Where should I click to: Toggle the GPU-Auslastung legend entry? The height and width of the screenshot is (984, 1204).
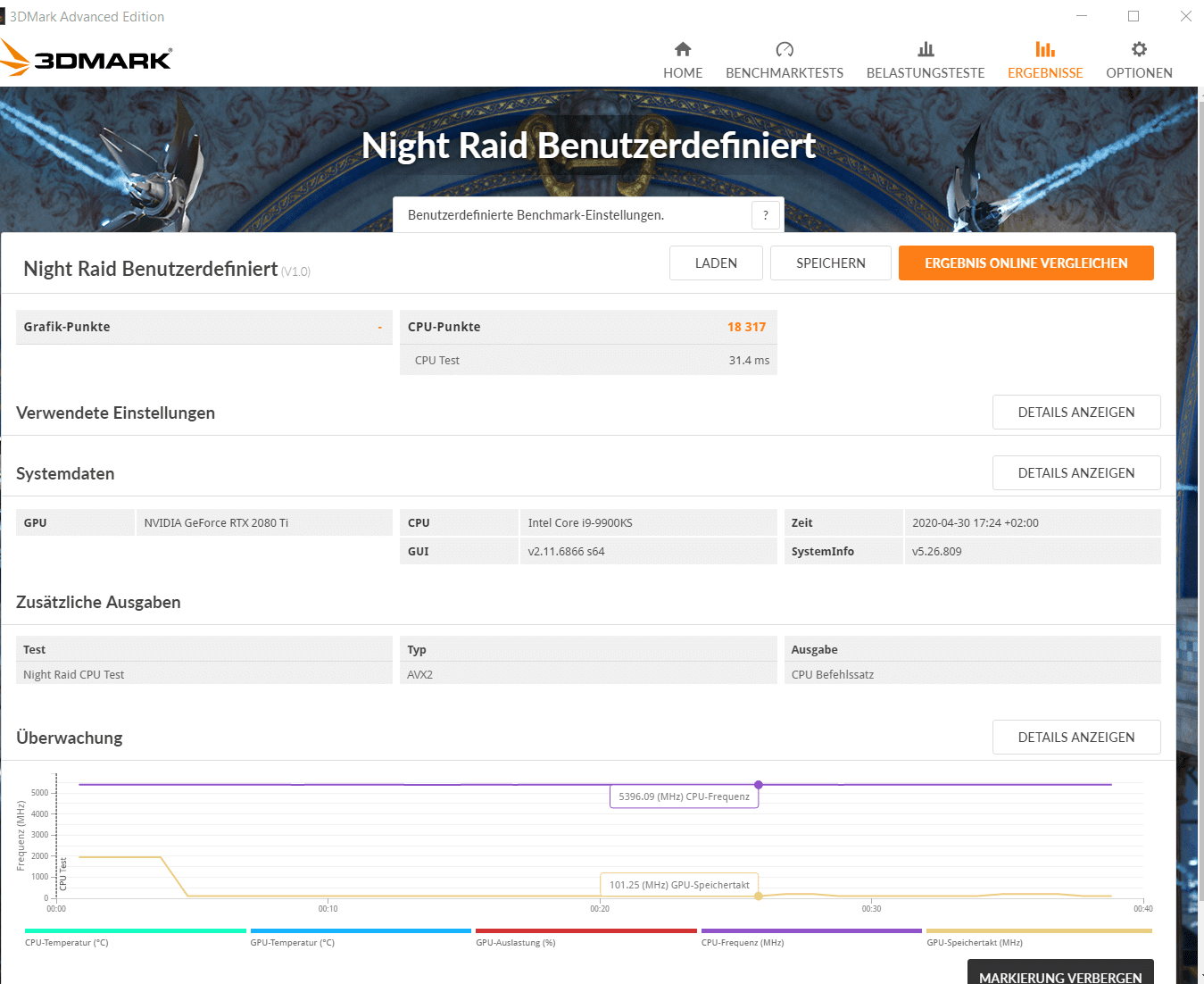click(x=585, y=938)
